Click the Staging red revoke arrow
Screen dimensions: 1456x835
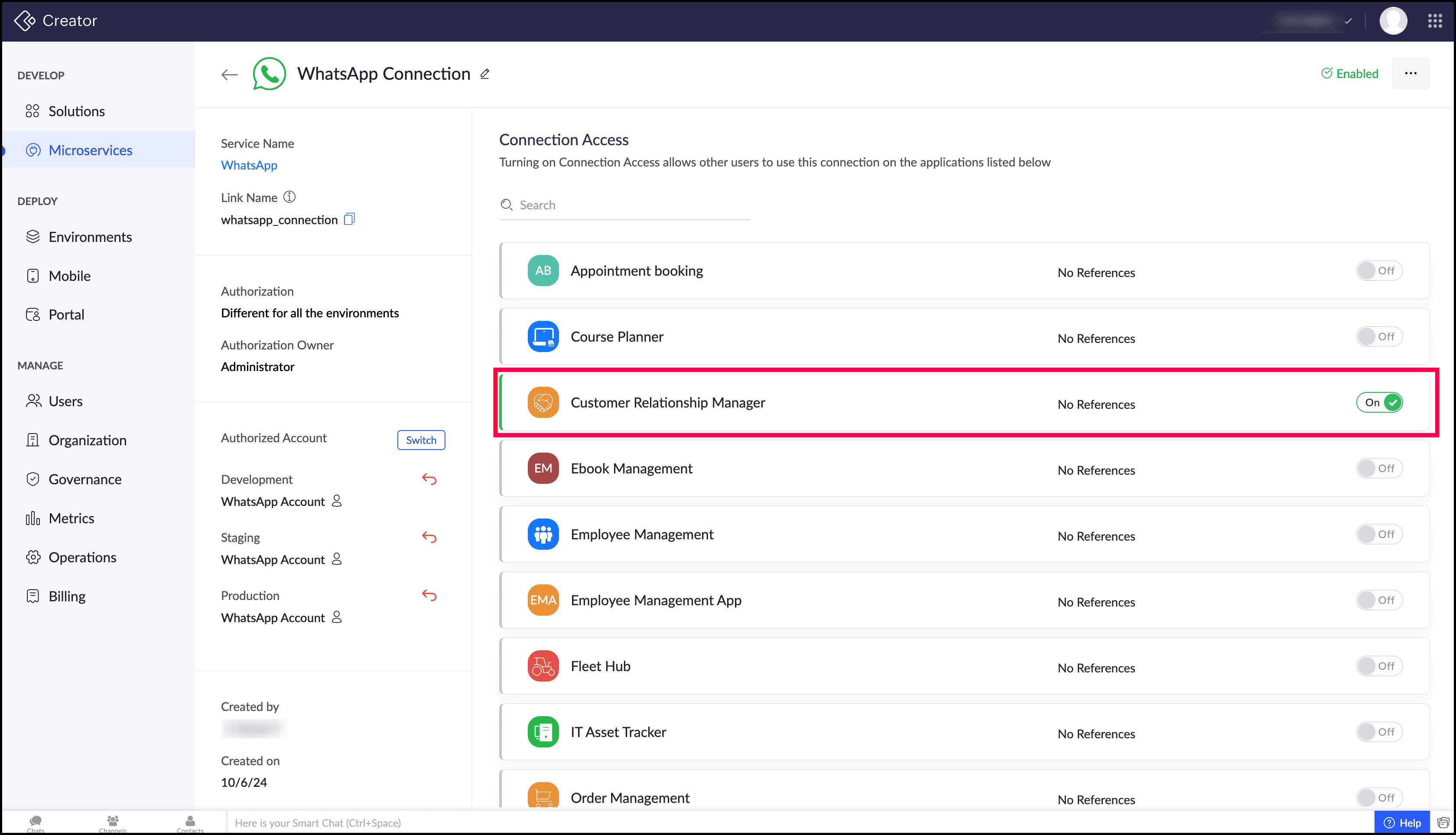tap(429, 537)
